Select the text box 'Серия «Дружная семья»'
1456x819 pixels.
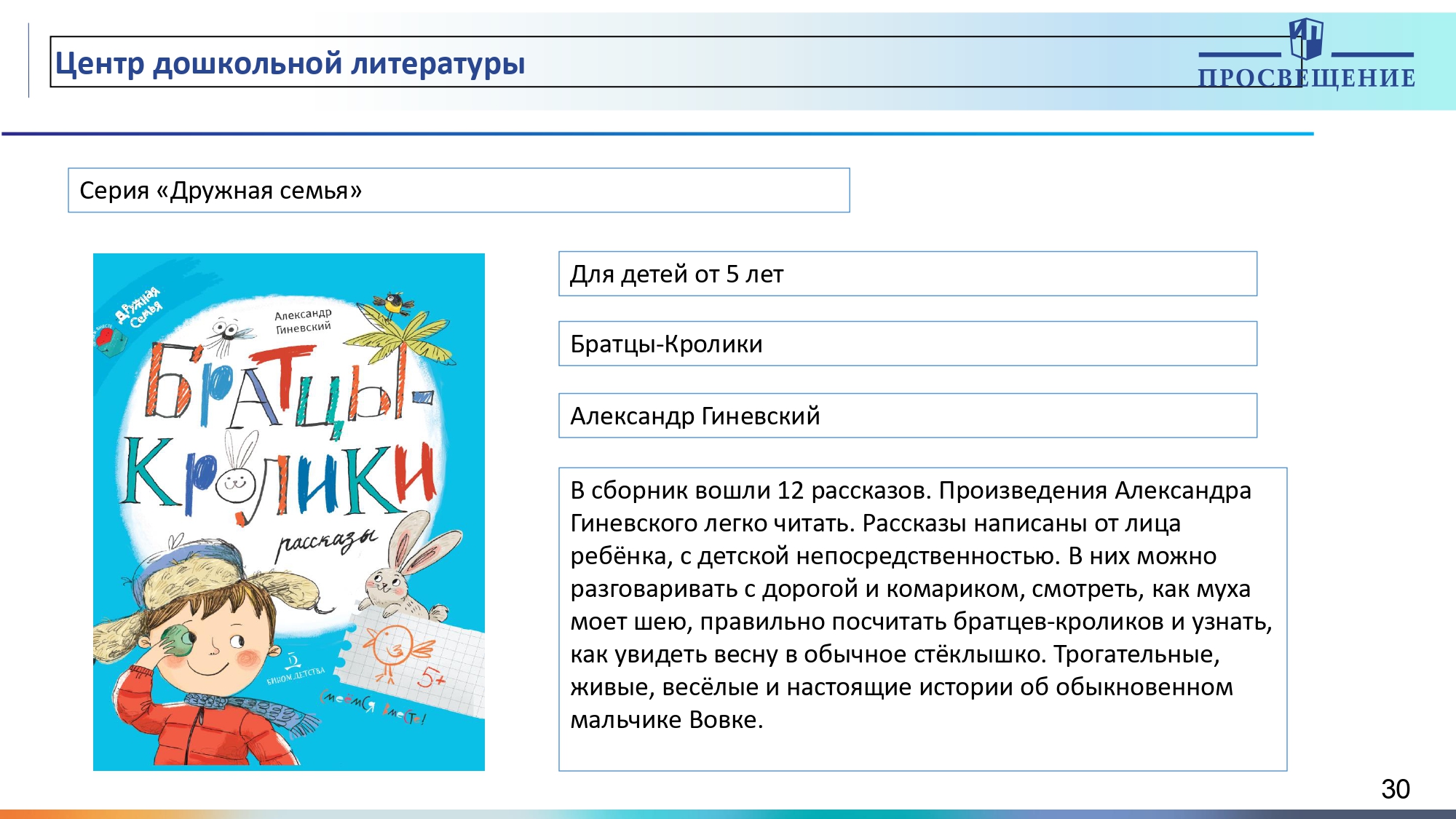(459, 190)
